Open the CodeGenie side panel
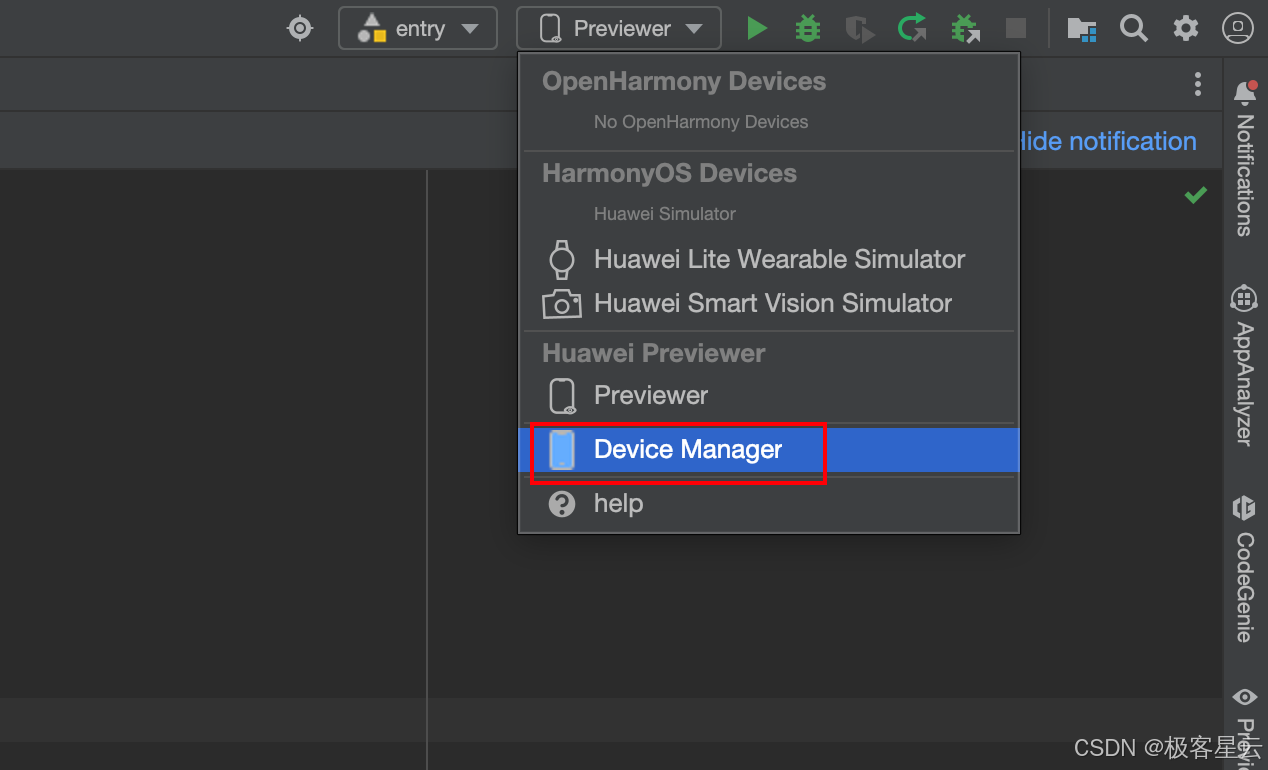This screenshot has height=770, width=1268. (1244, 568)
